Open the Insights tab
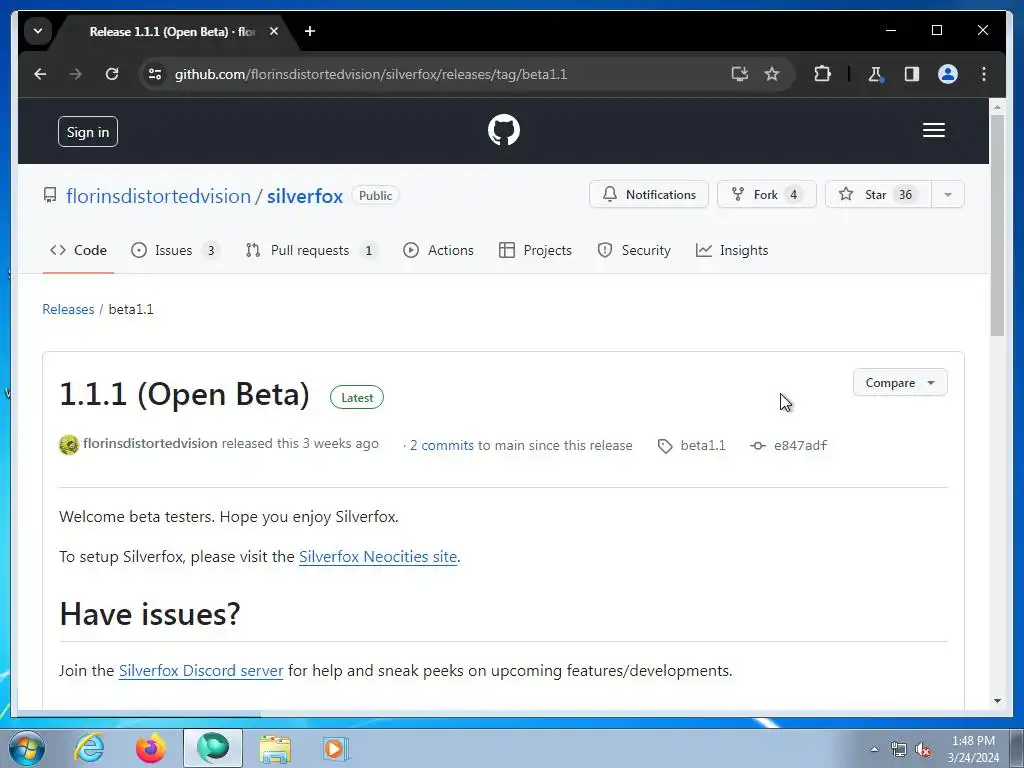1024x768 pixels. pos(732,250)
